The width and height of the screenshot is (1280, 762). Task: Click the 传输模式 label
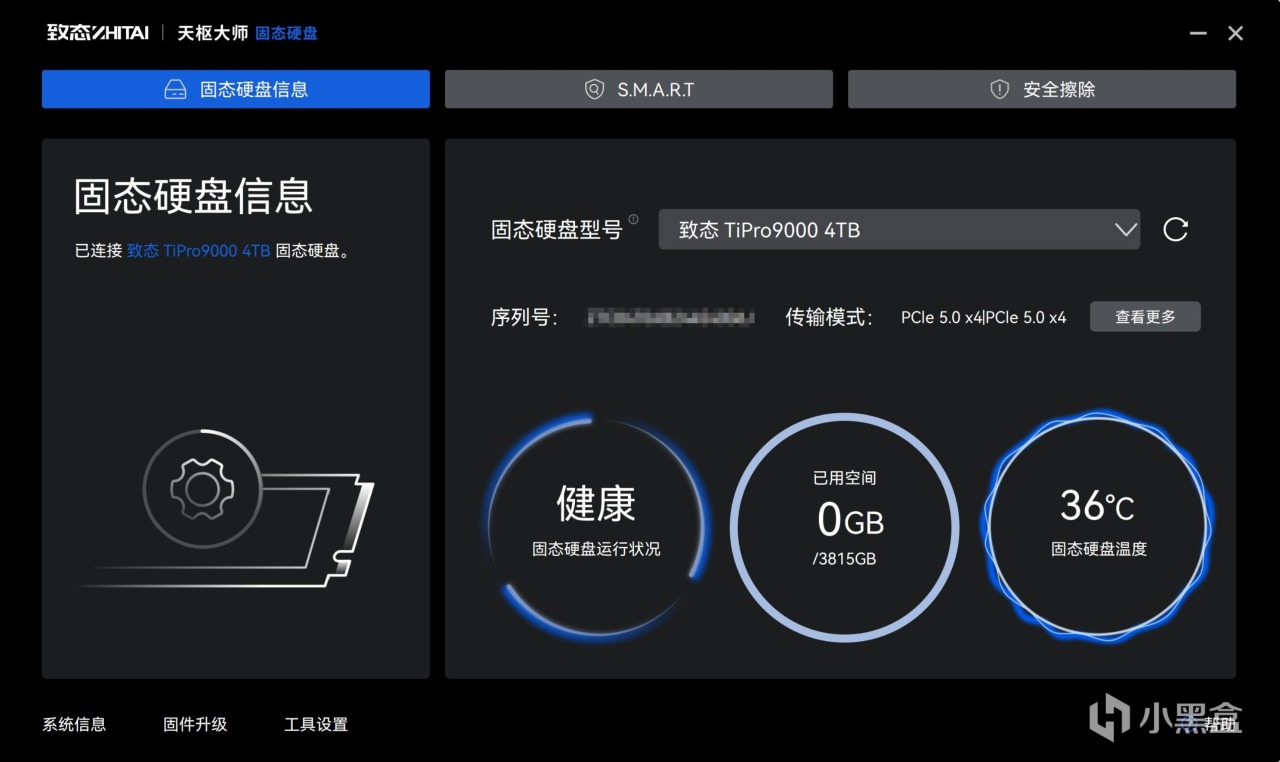[x=829, y=317]
